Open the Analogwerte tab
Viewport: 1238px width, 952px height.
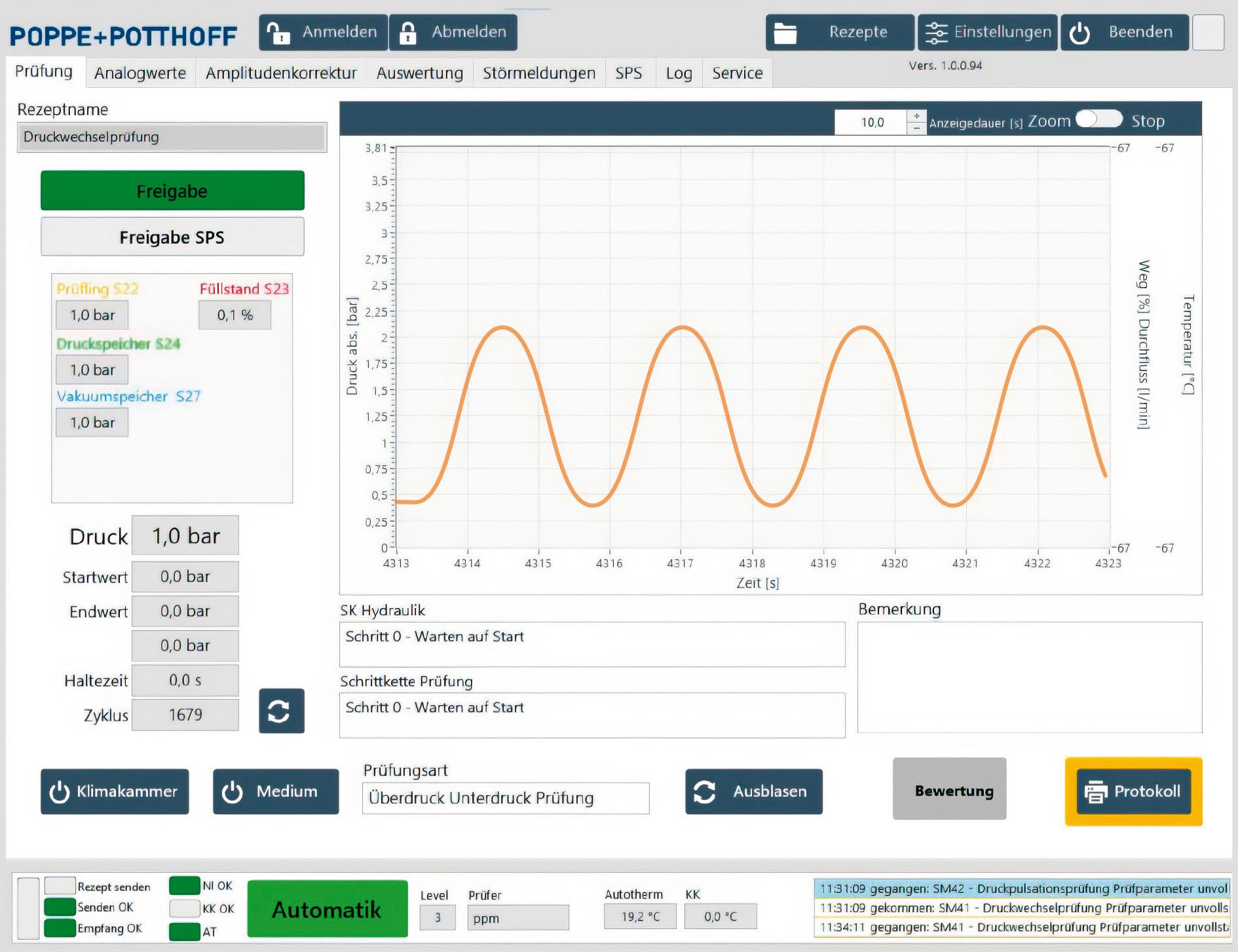pos(140,73)
